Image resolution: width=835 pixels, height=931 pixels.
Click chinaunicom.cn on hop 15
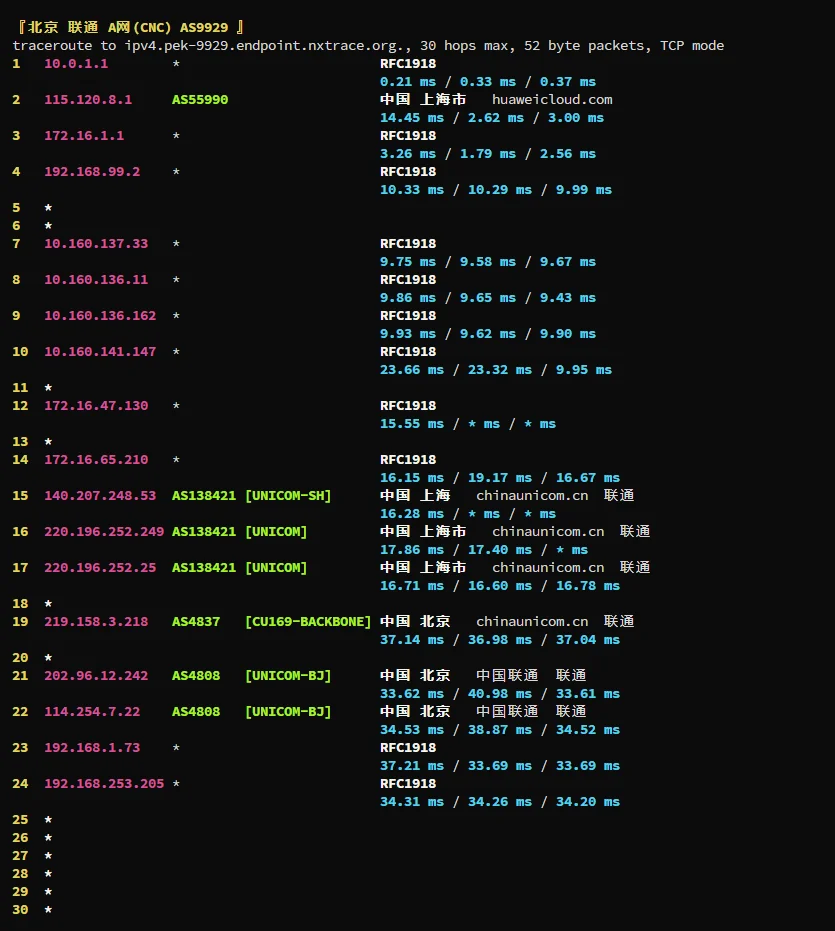pos(532,496)
